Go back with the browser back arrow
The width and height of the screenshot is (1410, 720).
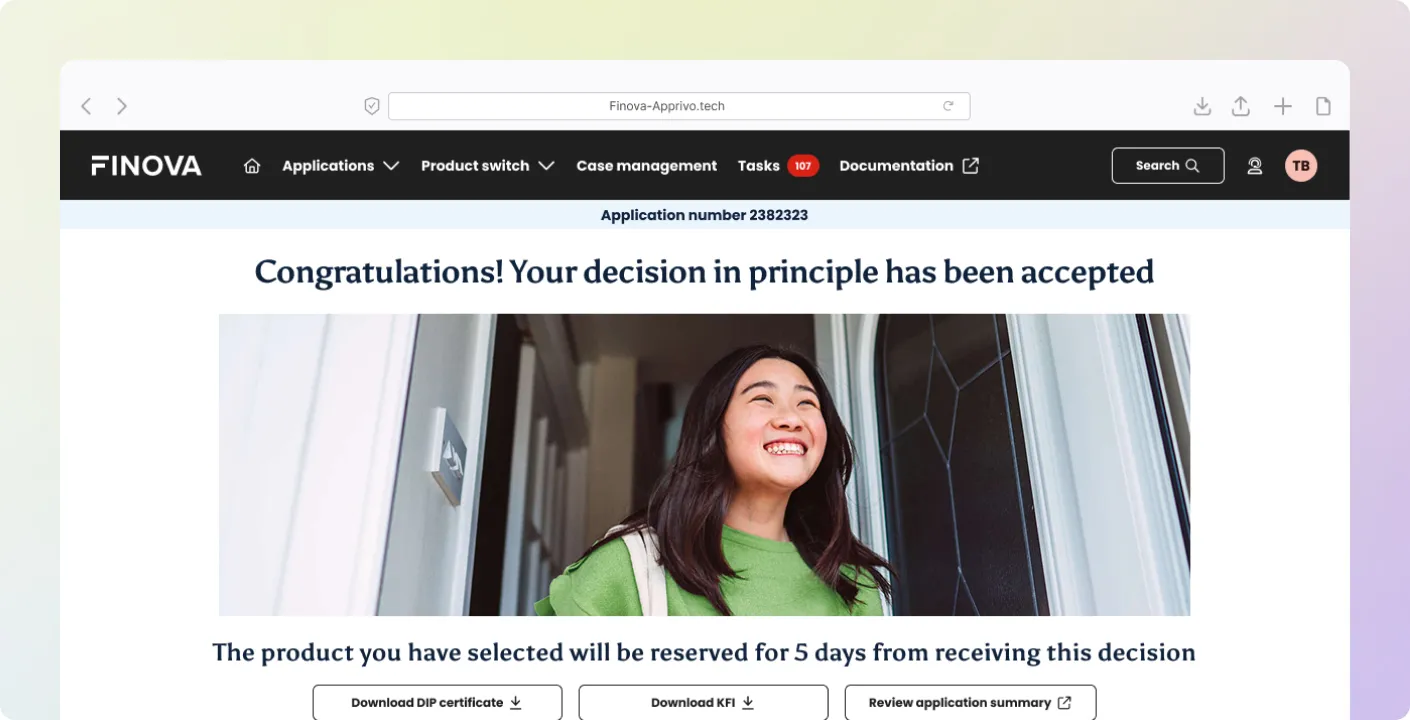tap(86, 106)
